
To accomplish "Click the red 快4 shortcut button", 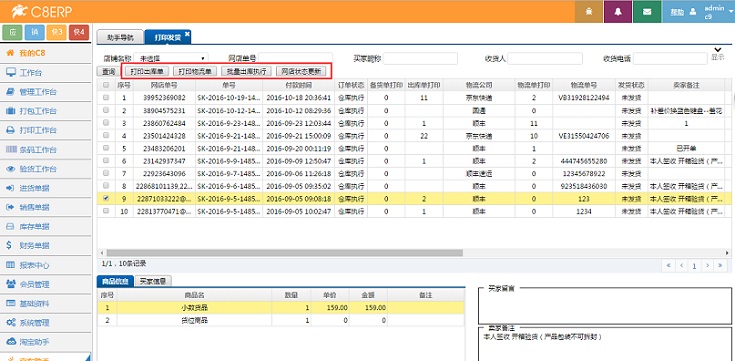I will tap(79, 32).
